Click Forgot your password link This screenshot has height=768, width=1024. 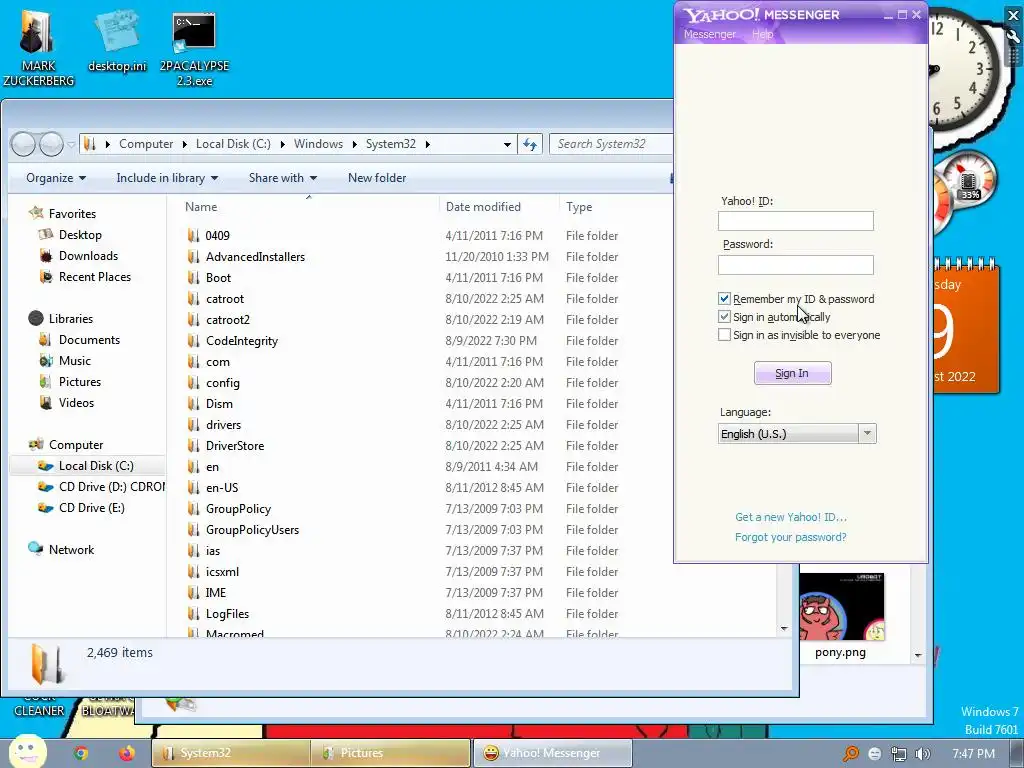(x=790, y=537)
